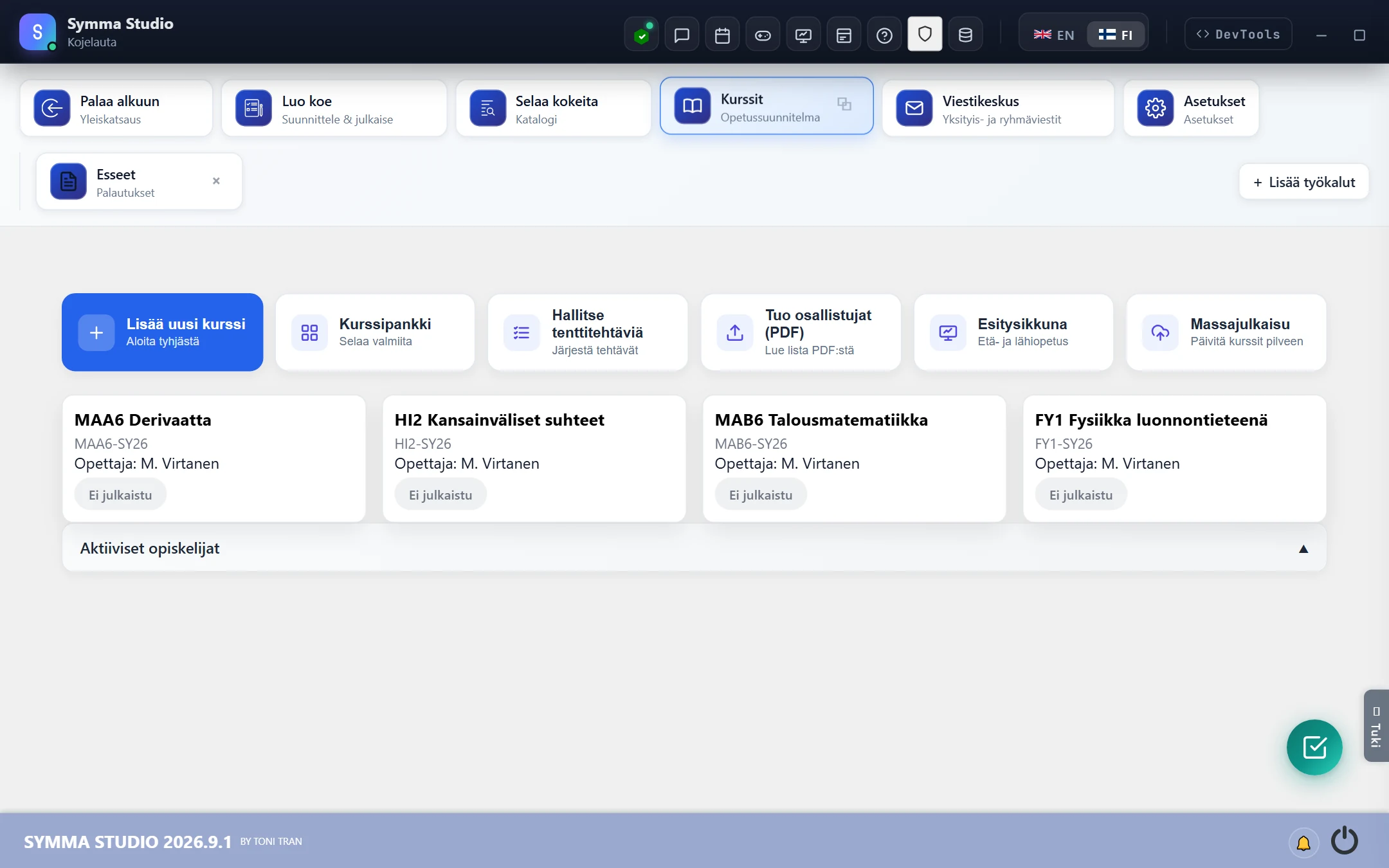Viewport: 1389px width, 868px height.
Task: Open Esitysikkuna
Action: coord(1013,332)
